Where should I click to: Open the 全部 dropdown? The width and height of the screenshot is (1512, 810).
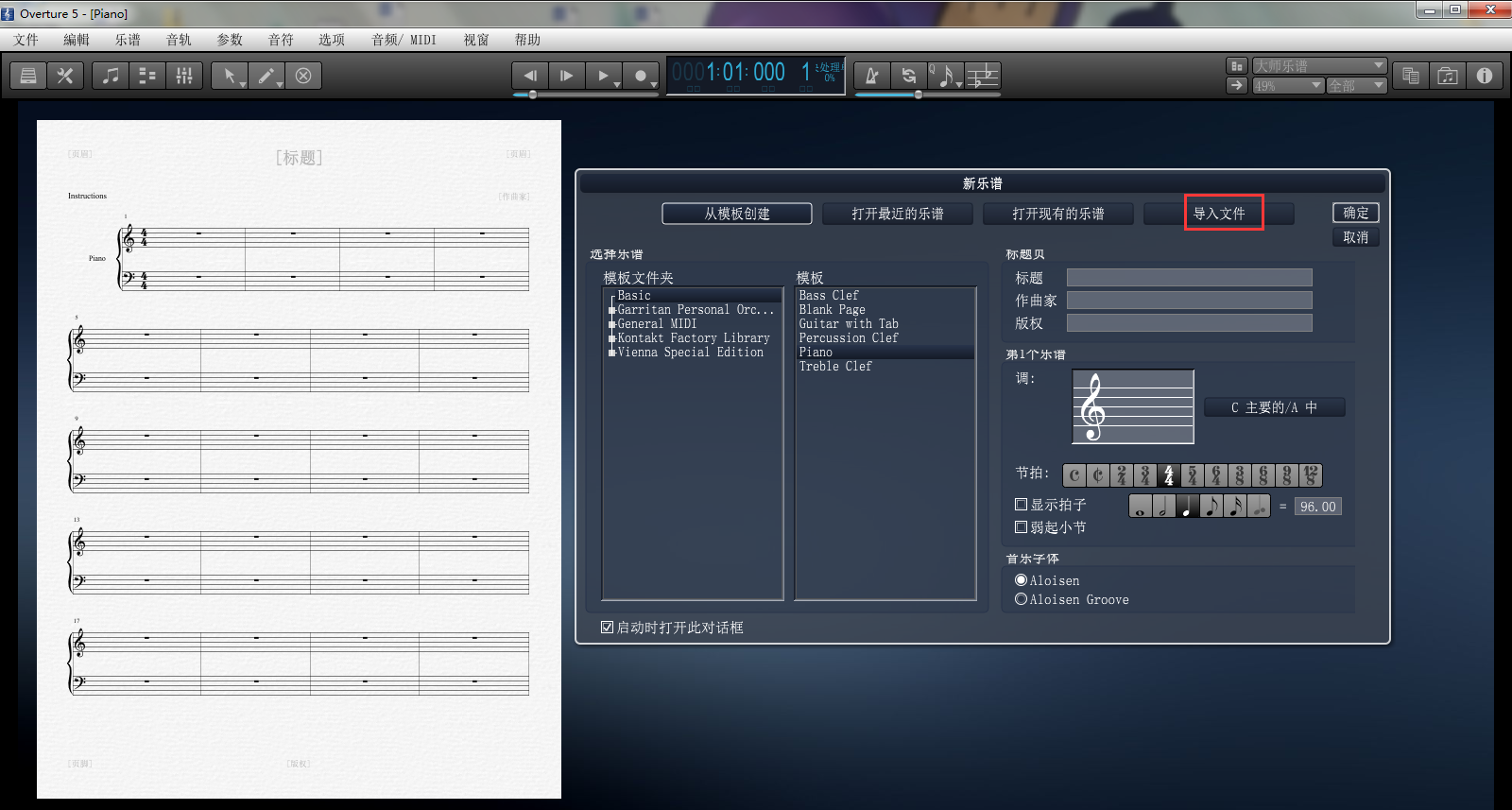click(1357, 86)
